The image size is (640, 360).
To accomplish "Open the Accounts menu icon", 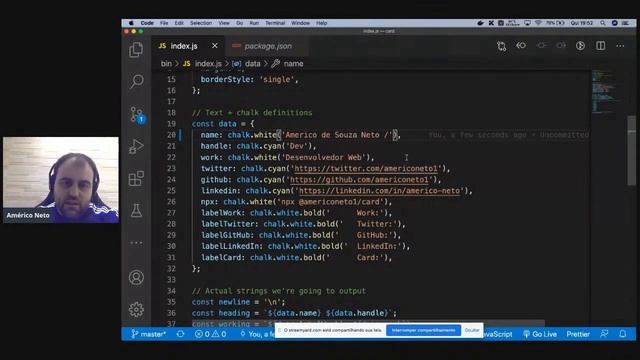I will tap(136, 278).
